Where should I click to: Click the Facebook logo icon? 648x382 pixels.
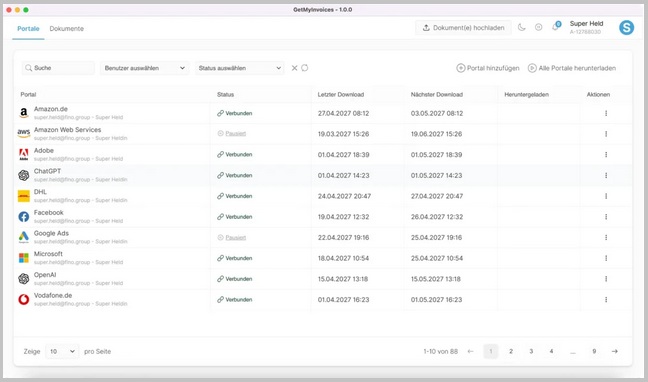coord(24,217)
